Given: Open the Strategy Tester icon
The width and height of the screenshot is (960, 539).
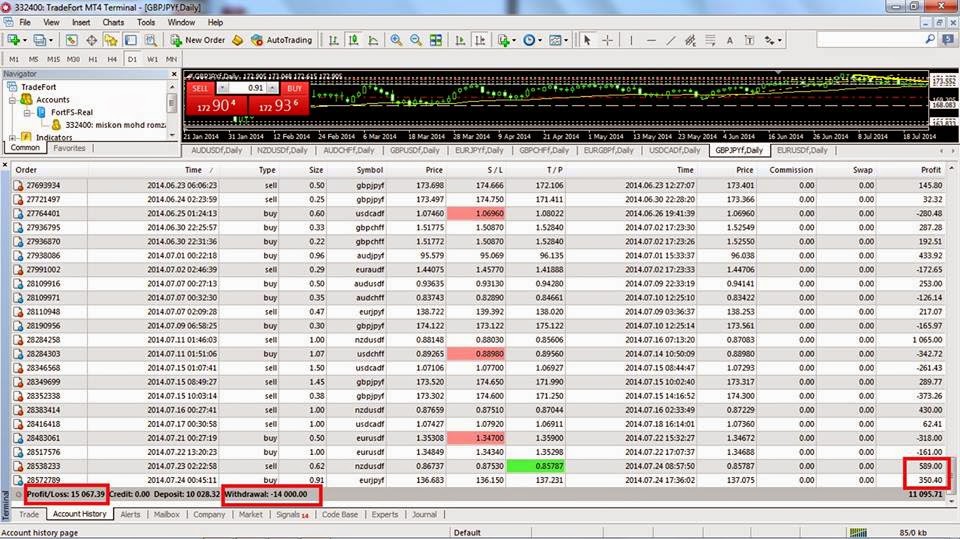Looking at the screenshot, I should tap(151, 40).
